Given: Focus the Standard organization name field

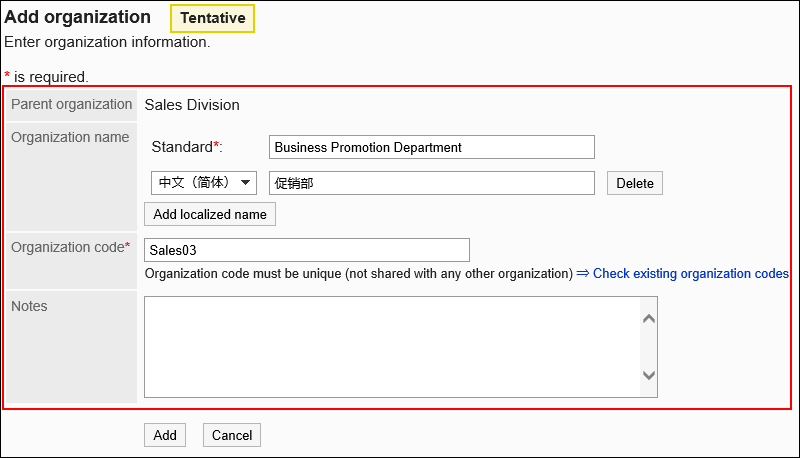Looking at the screenshot, I should (x=432, y=147).
